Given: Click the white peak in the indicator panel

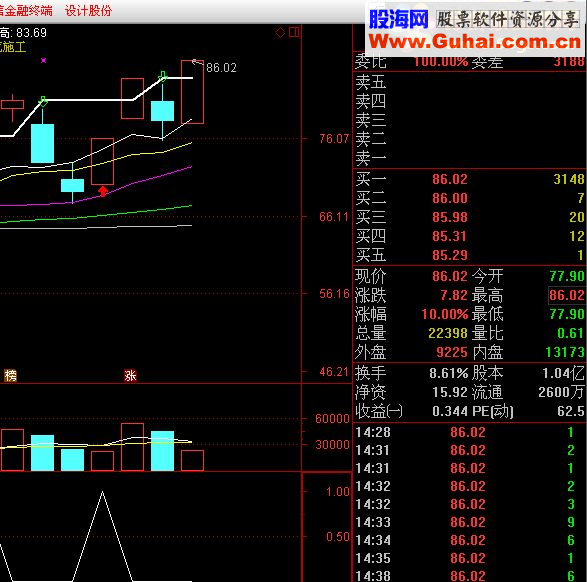Looking at the screenshot, I should [103, 493].
